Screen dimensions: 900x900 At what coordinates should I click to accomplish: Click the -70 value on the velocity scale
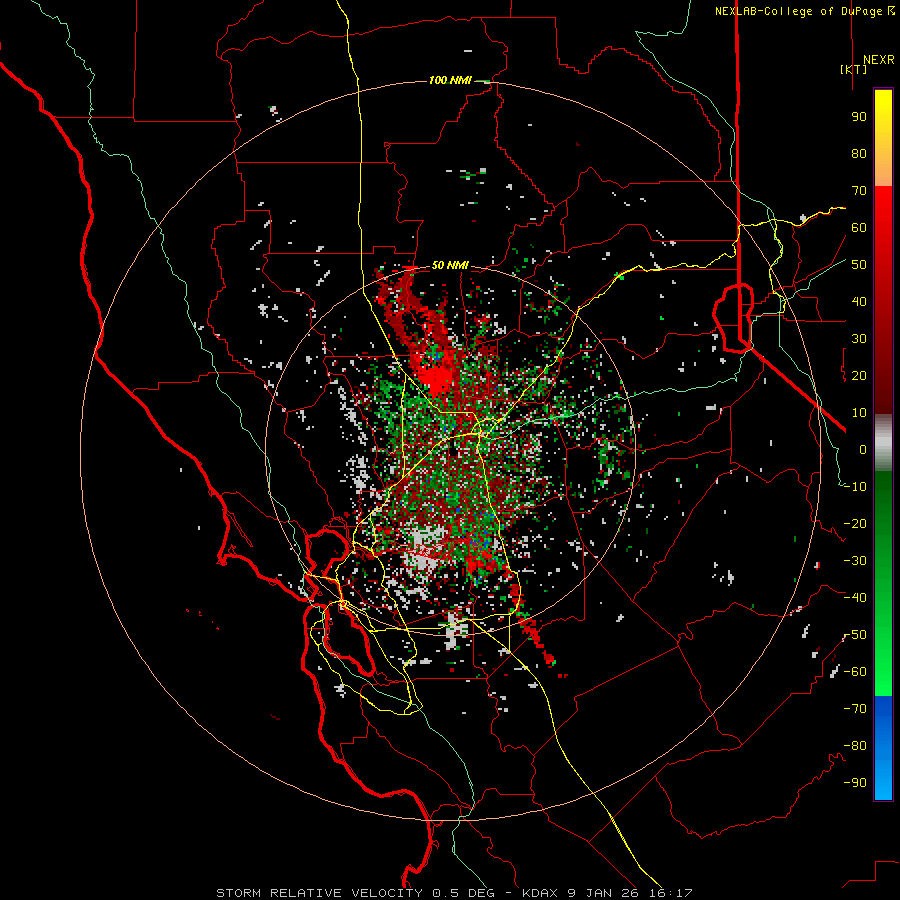(855, 709)
